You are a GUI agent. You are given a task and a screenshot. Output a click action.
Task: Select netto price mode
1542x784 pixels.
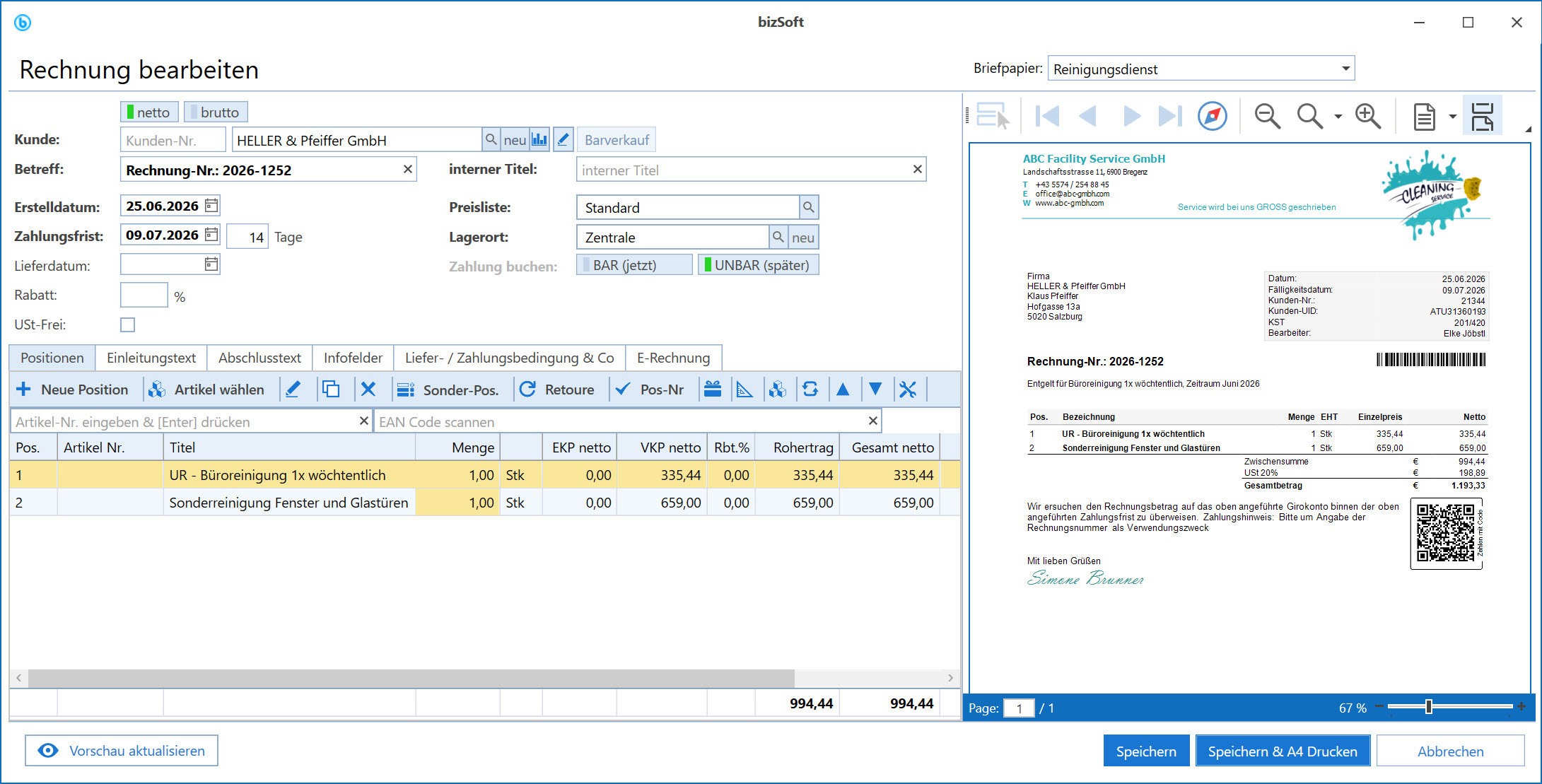(x=148, y=112)
